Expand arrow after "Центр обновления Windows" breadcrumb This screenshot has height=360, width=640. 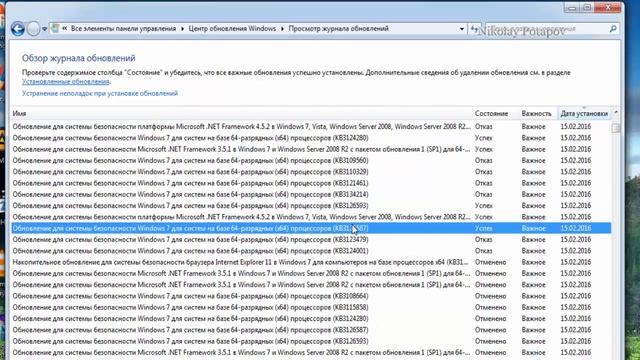coord(282,29)
